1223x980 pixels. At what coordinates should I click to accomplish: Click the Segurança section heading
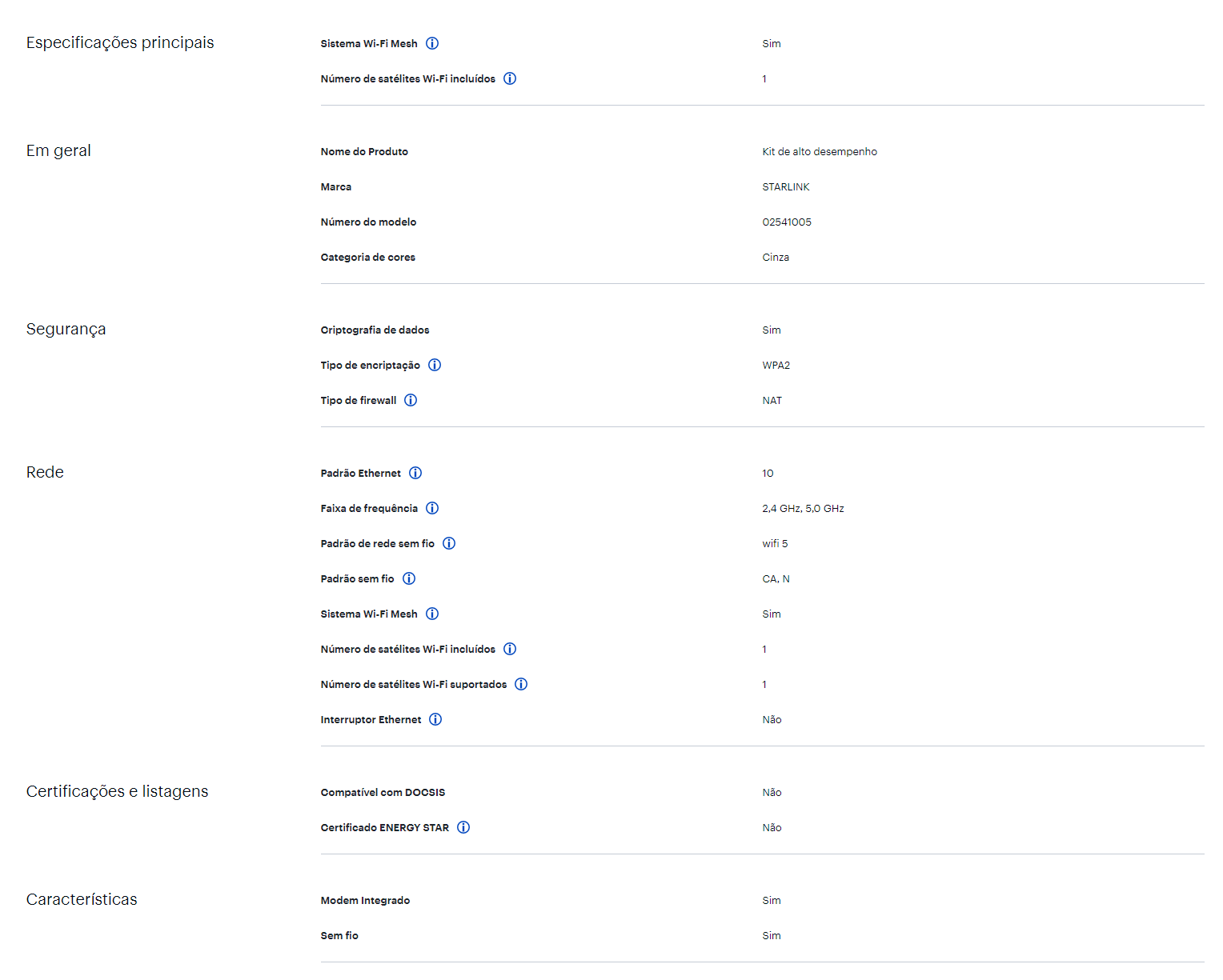[66, 329]
